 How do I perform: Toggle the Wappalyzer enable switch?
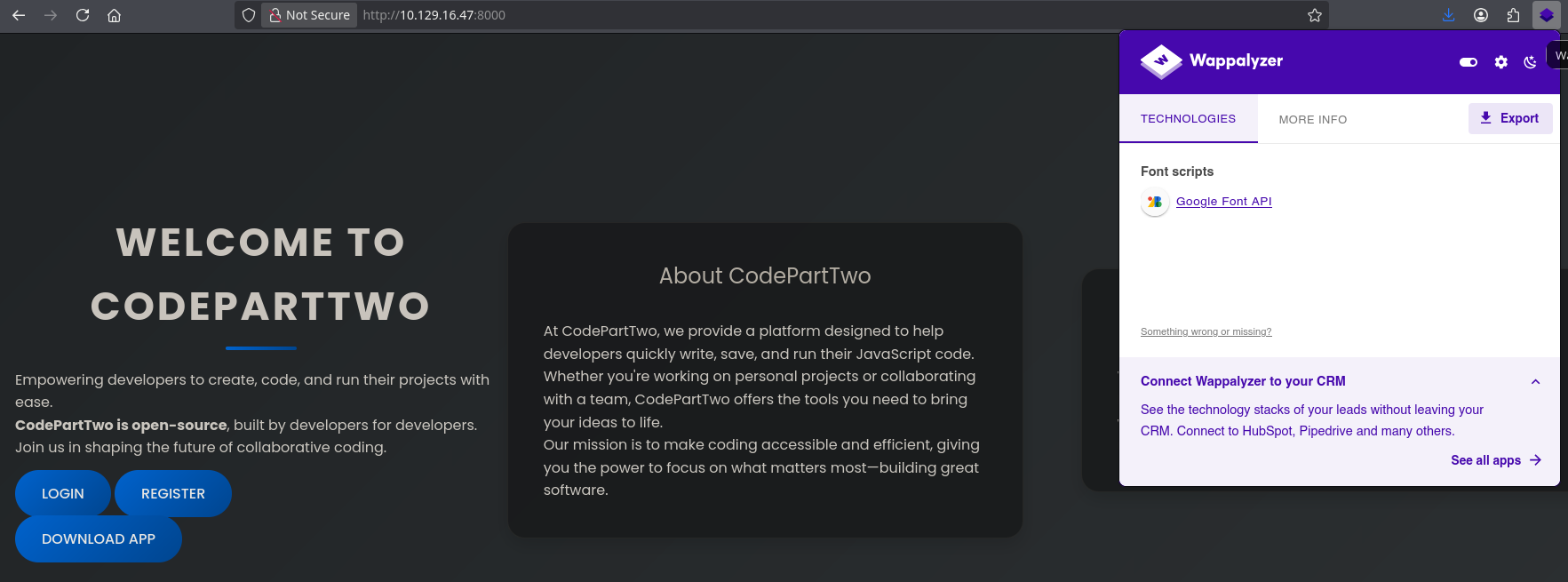click(x=1468, y=62)
